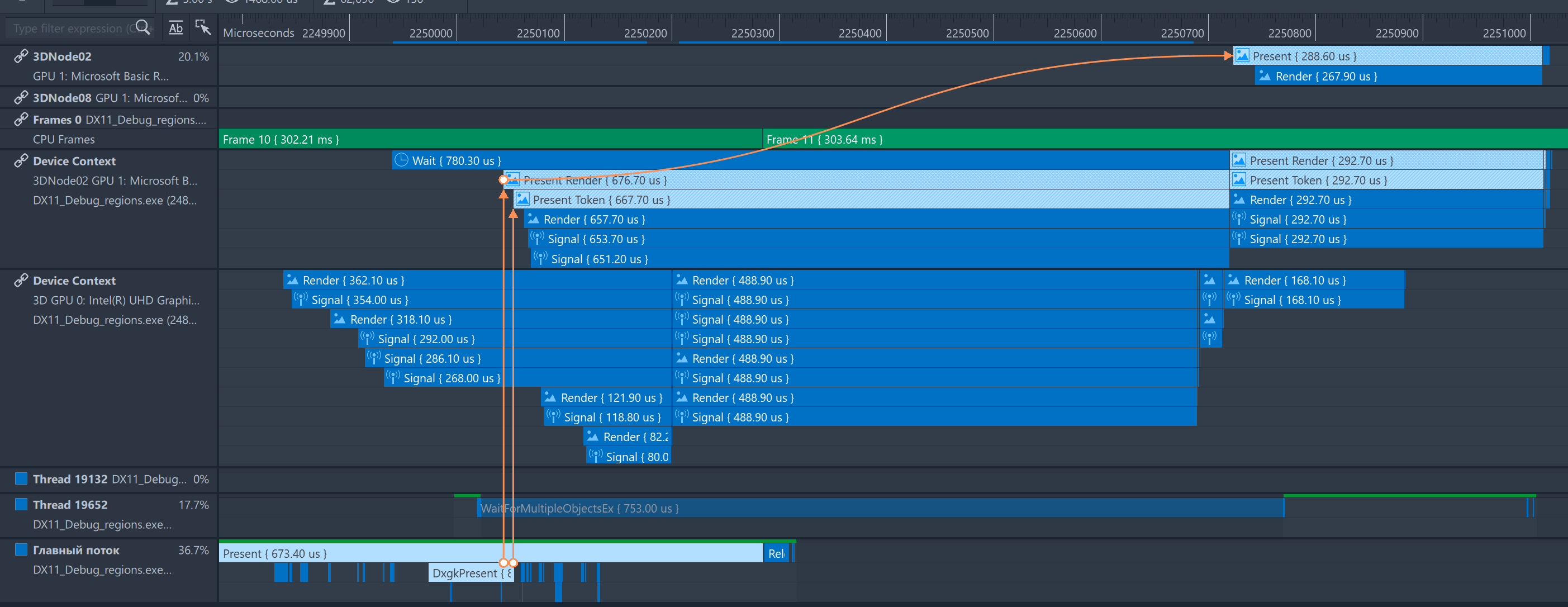Screen dimensions: 1568x607
Task: Click the clock icon on the Wait task
Action: 401,160
